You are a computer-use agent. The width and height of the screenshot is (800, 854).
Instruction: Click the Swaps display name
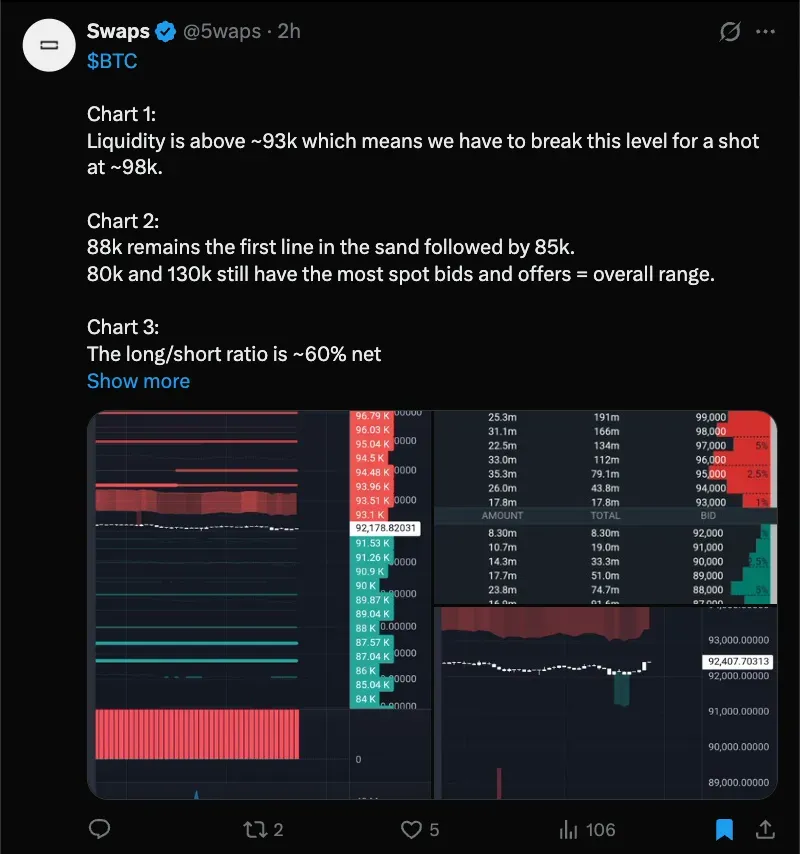tap(118, 32)
